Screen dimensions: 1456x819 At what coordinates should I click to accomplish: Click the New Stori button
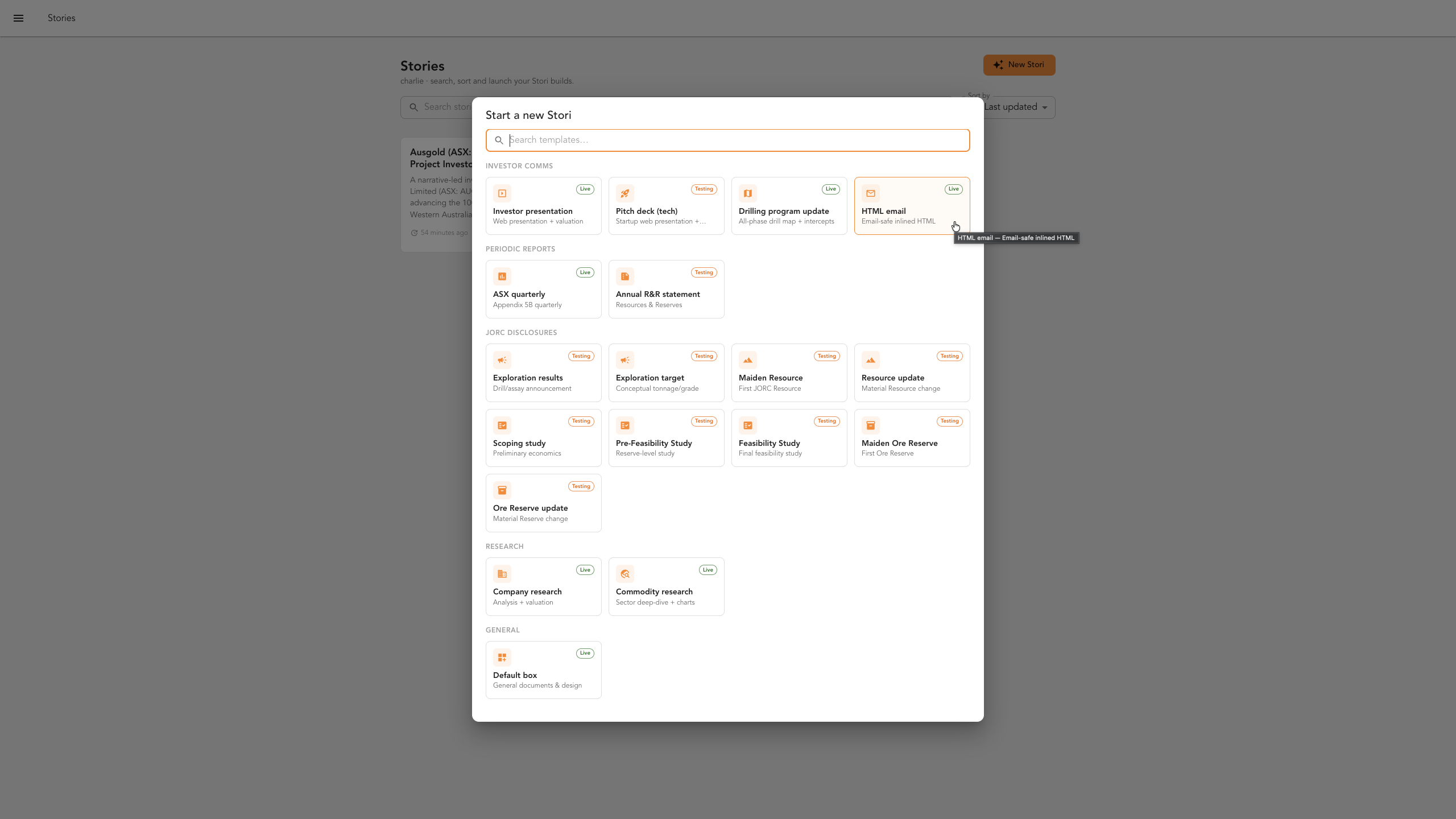click(x=1019, y=65)
